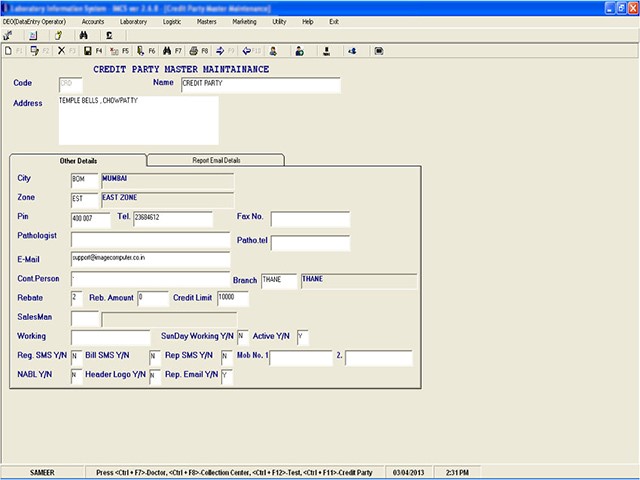
Task: Click the SalesMan code field
Action: click(x=84, y=318)
